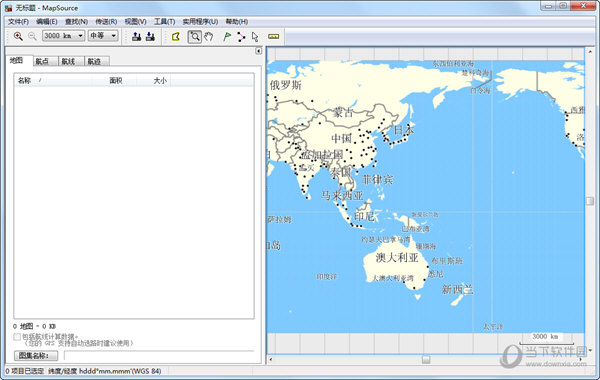This screenshot has width=600, height=380.
Task: Switch to the 航迹 tab
Action: 97,61
